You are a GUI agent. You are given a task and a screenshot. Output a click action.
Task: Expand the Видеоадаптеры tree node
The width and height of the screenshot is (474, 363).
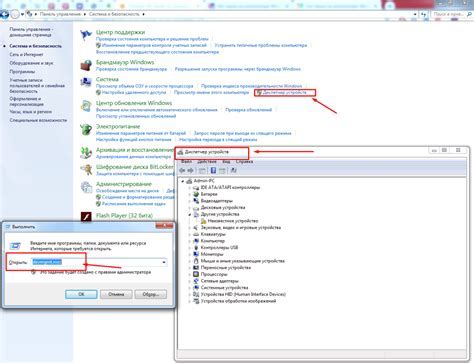coord(190,201)
